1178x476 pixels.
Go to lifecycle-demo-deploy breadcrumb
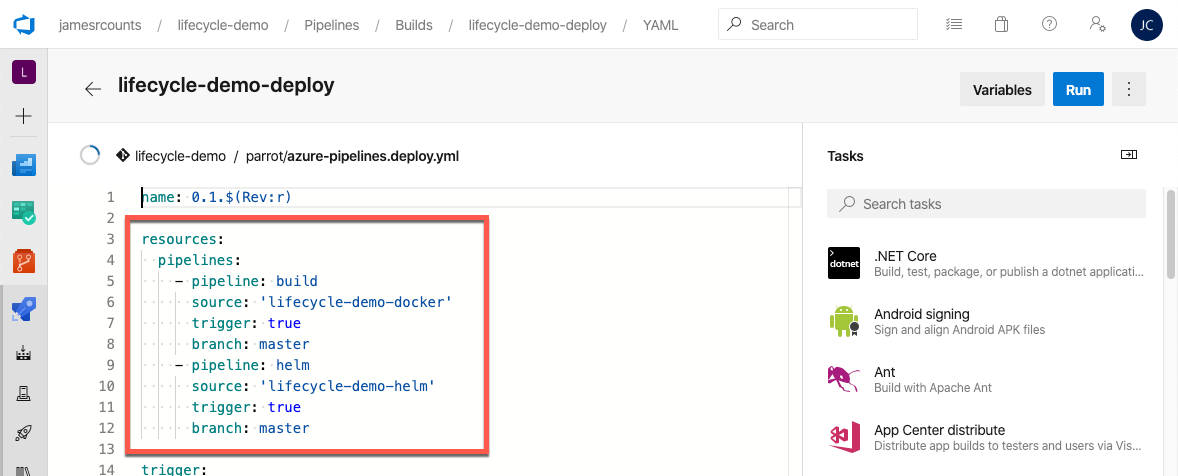pyautogui.click(x=537, y=25)
